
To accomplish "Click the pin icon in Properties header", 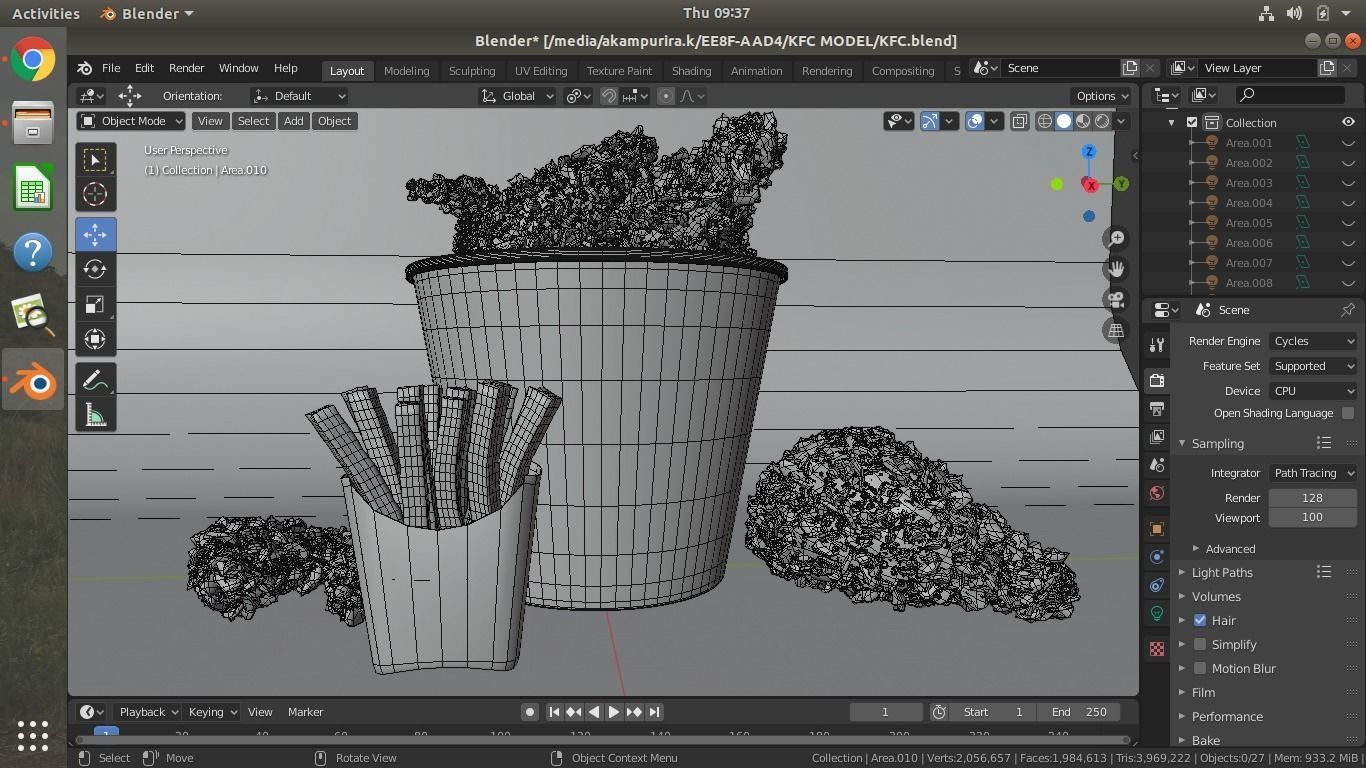I will tap(1348, 310).
